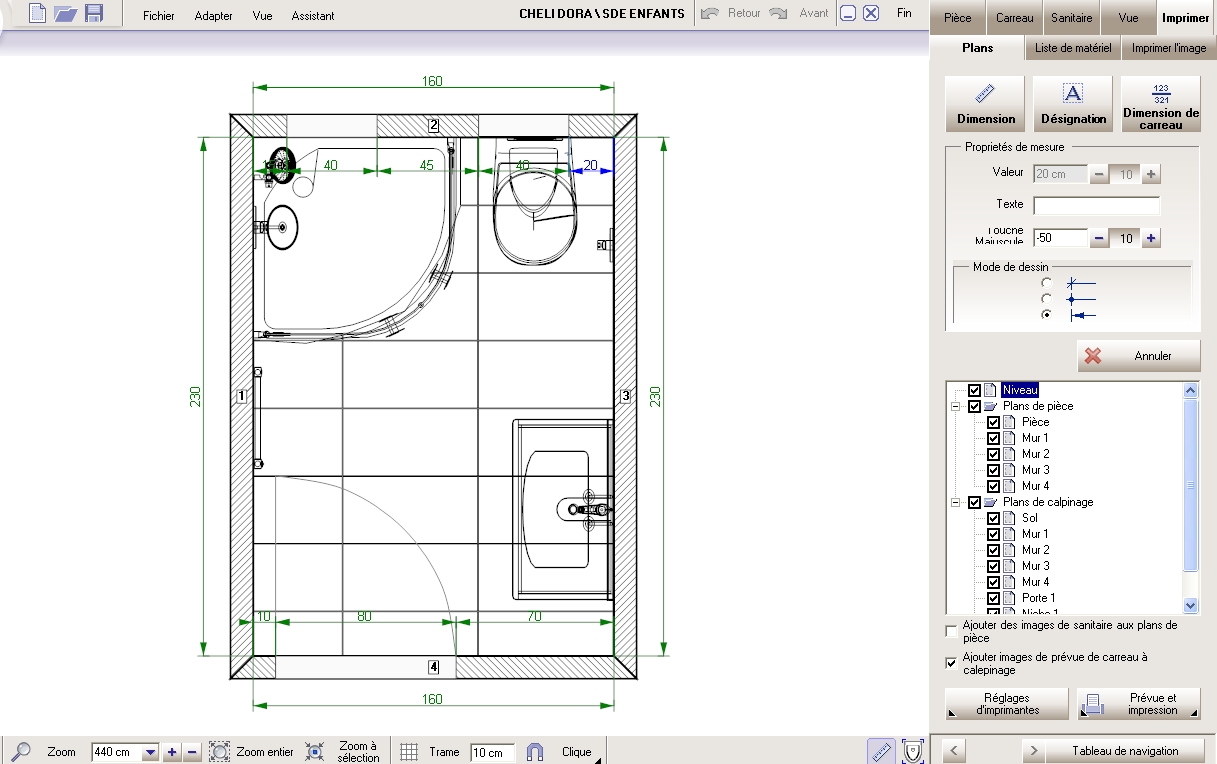This screenshot has height=764, width=1217.
Task: Toggle the magnet snap icon
Action: pyautogui.click(x=535, y=752)
